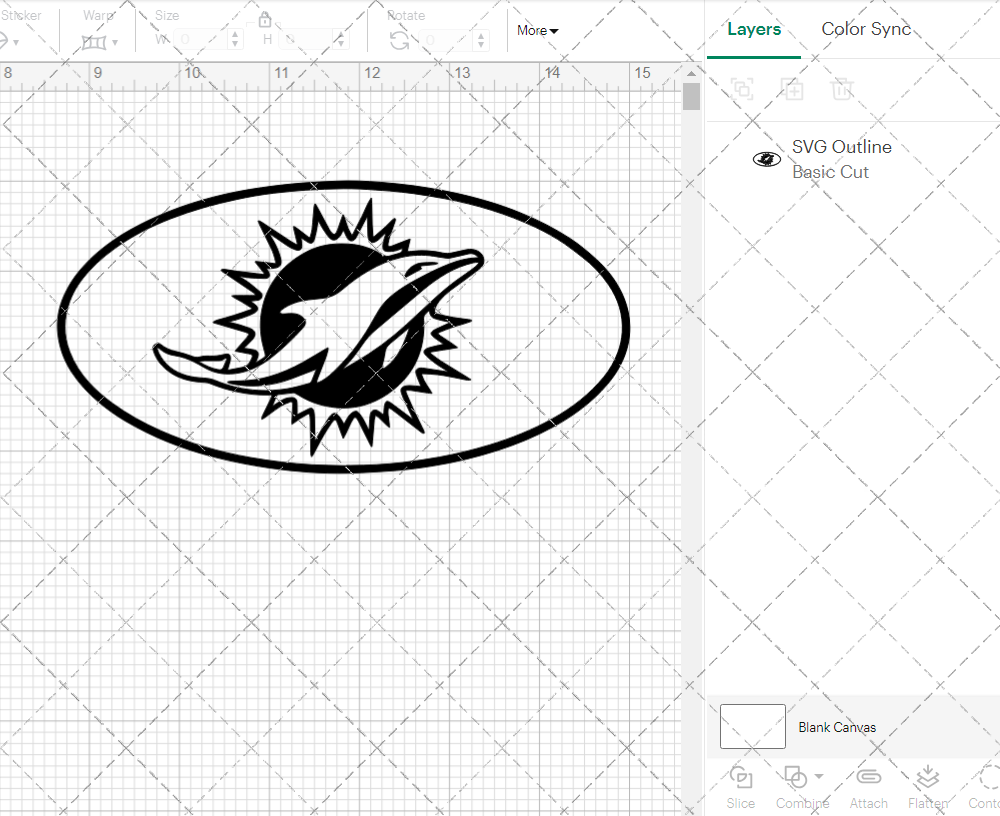The image size is (1000, 816).
Task: Click the Group layers icon
Action: pos(742,89)
